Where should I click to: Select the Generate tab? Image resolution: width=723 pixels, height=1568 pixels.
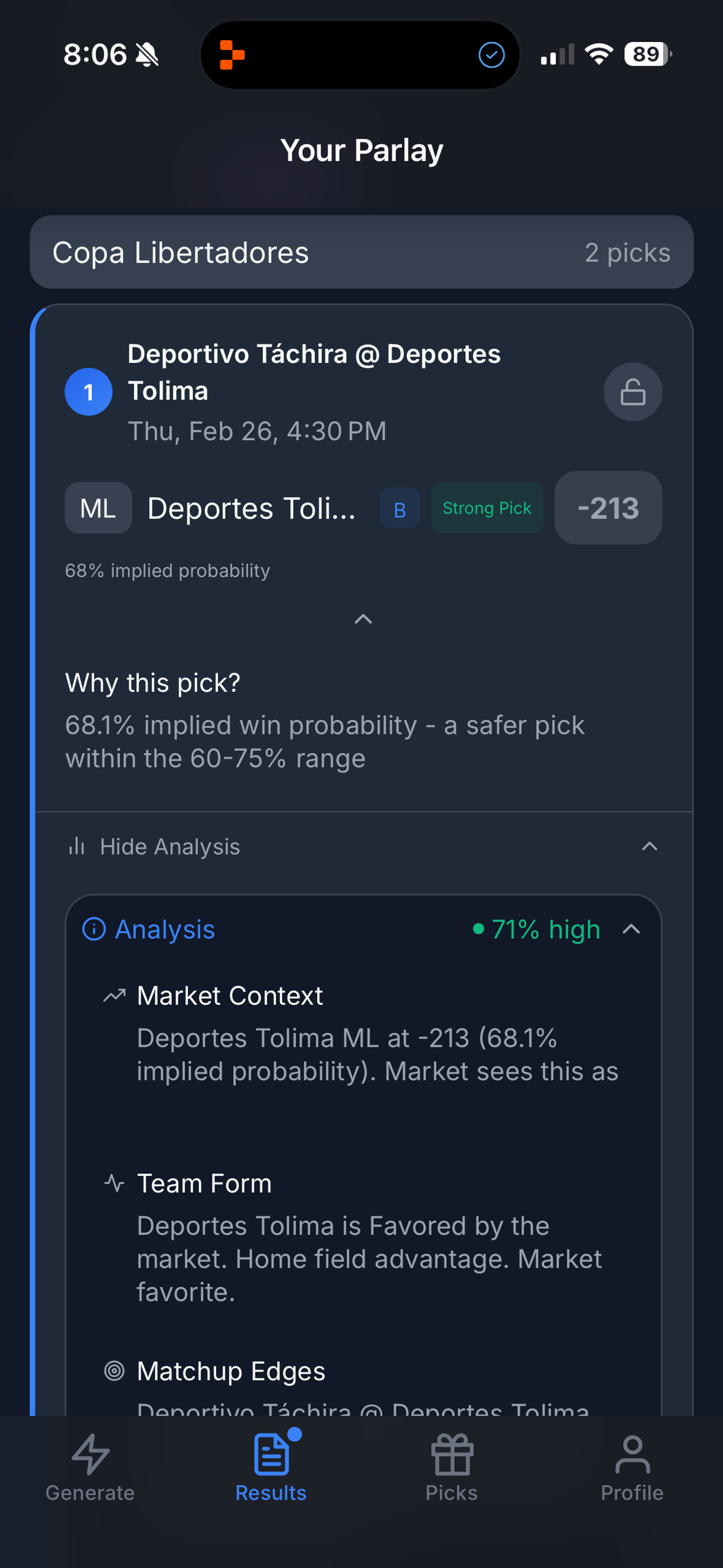coord(90,1473)
